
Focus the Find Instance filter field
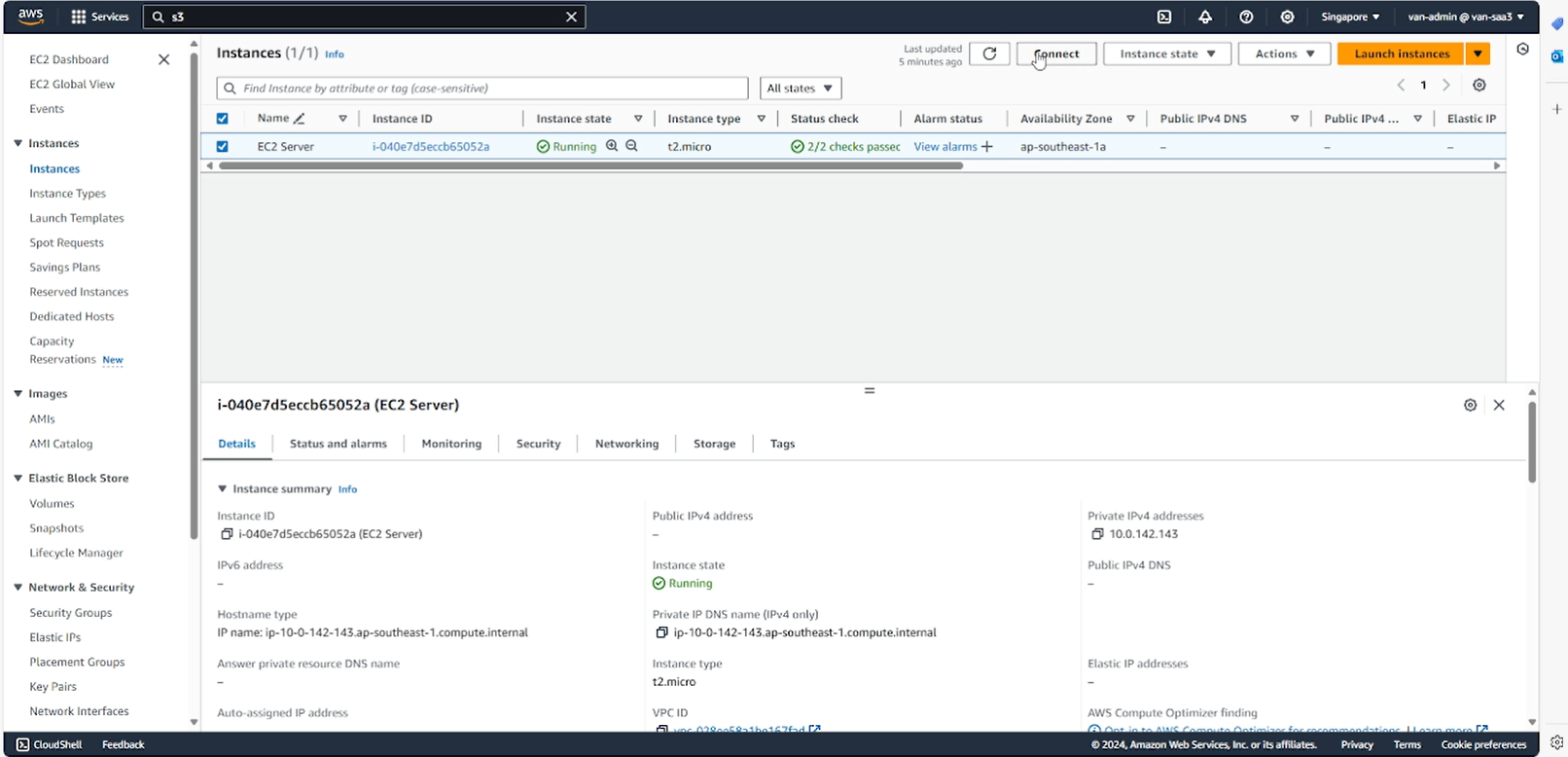pos(482,89)
